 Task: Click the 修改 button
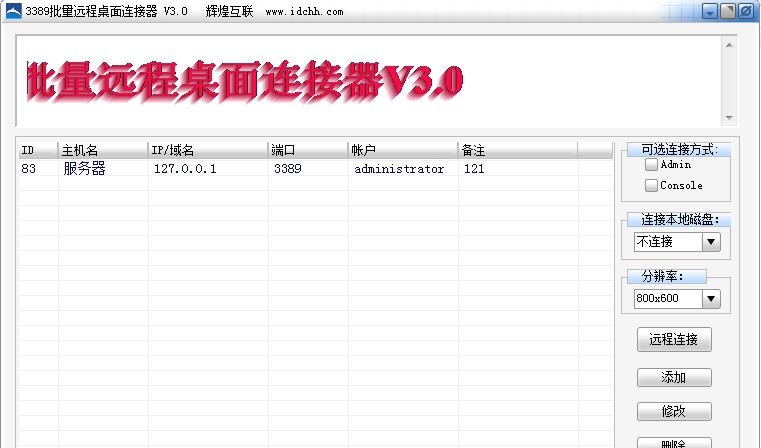pos(674,412)
